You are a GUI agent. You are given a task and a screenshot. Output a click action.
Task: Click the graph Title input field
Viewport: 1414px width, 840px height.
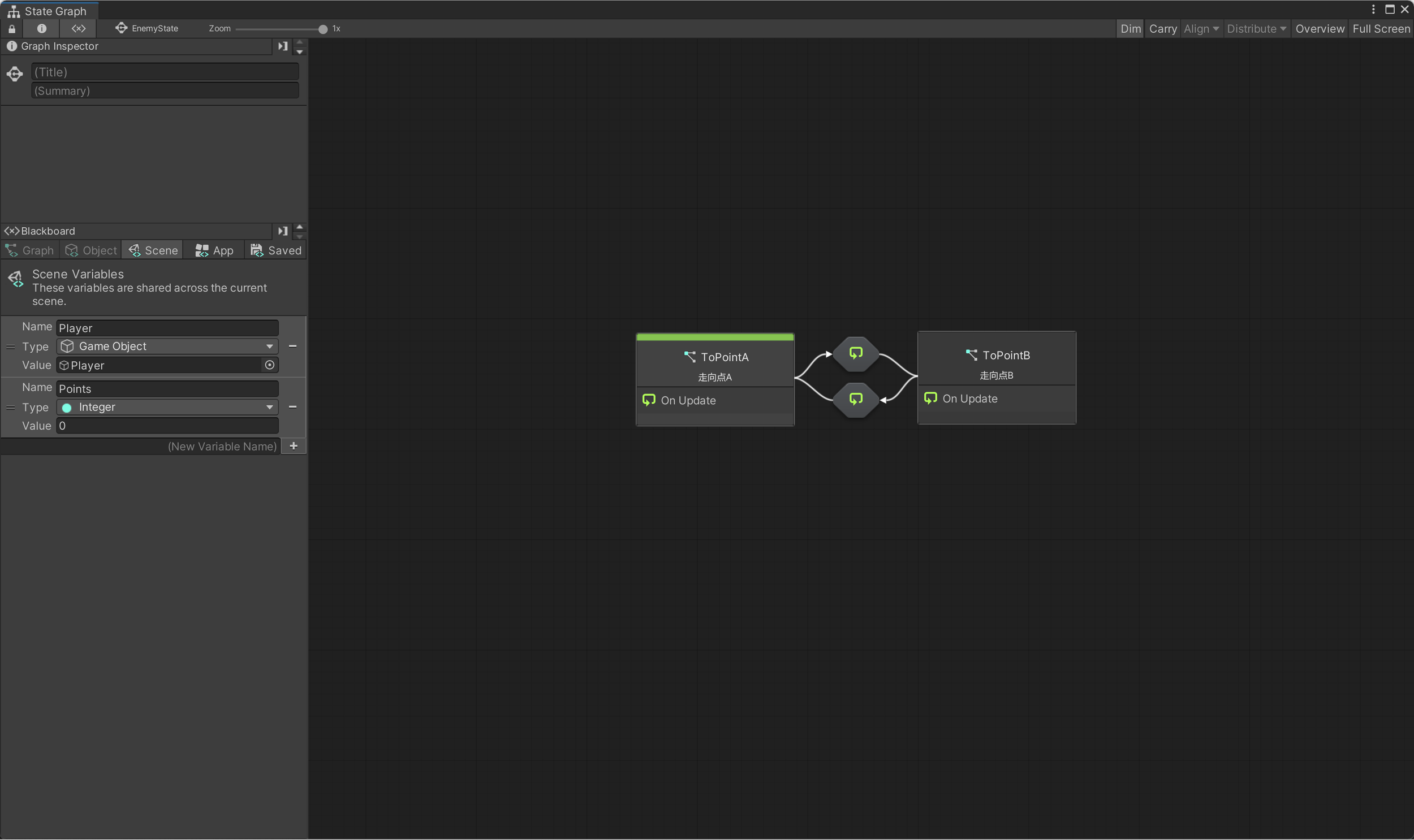(x=165, y=72)
